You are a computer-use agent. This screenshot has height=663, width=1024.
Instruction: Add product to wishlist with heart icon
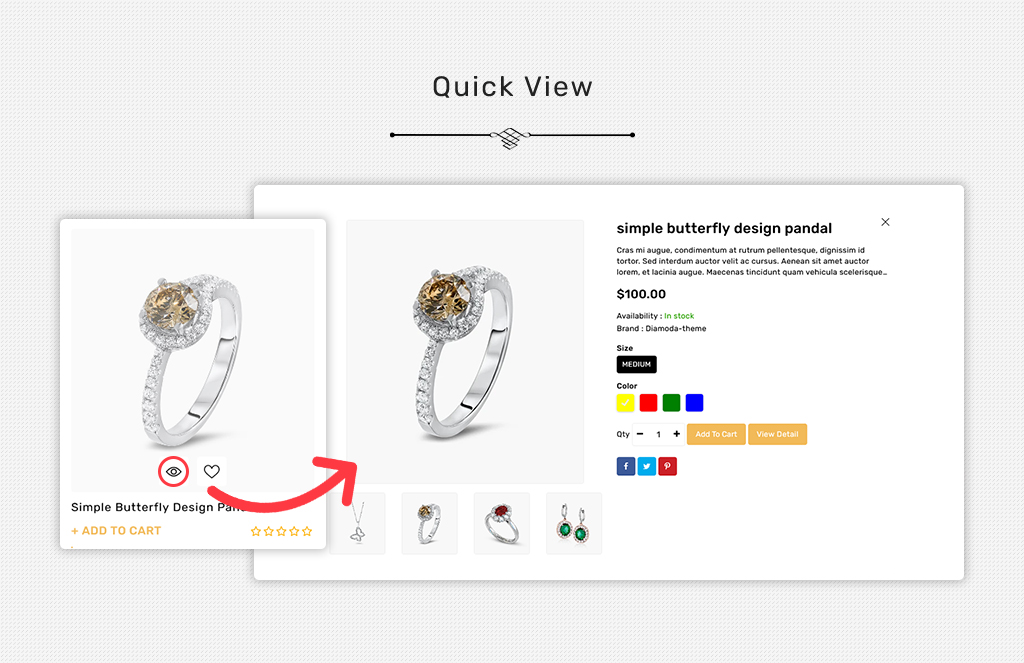point(212,472)
